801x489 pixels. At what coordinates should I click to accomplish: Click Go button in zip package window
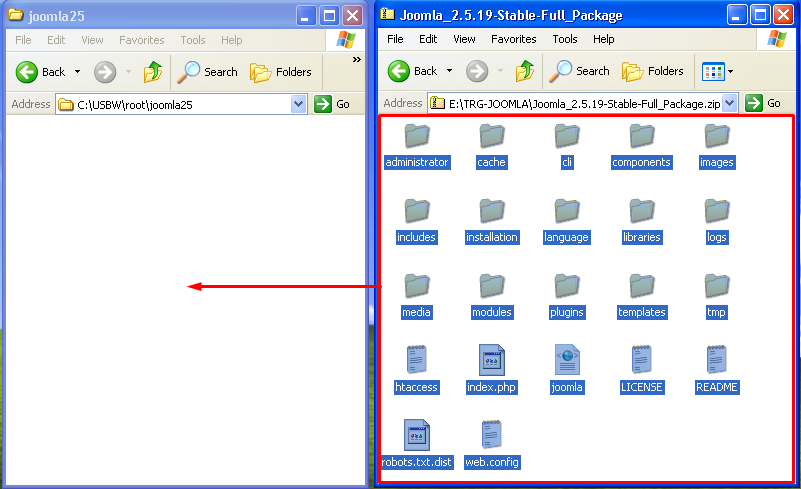(763, 103)
